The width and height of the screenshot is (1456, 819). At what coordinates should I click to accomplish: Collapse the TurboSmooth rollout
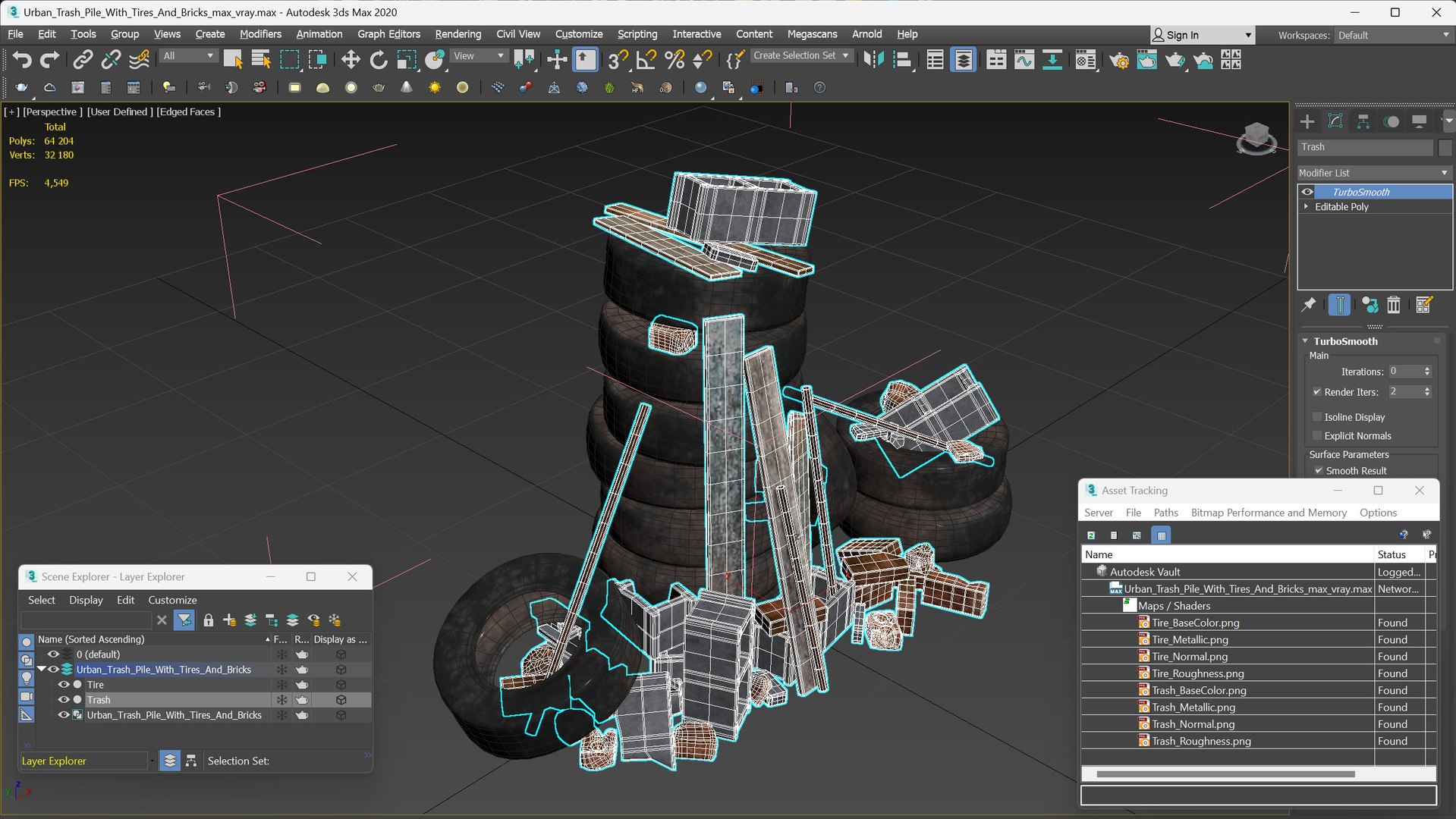[1305, 341]
